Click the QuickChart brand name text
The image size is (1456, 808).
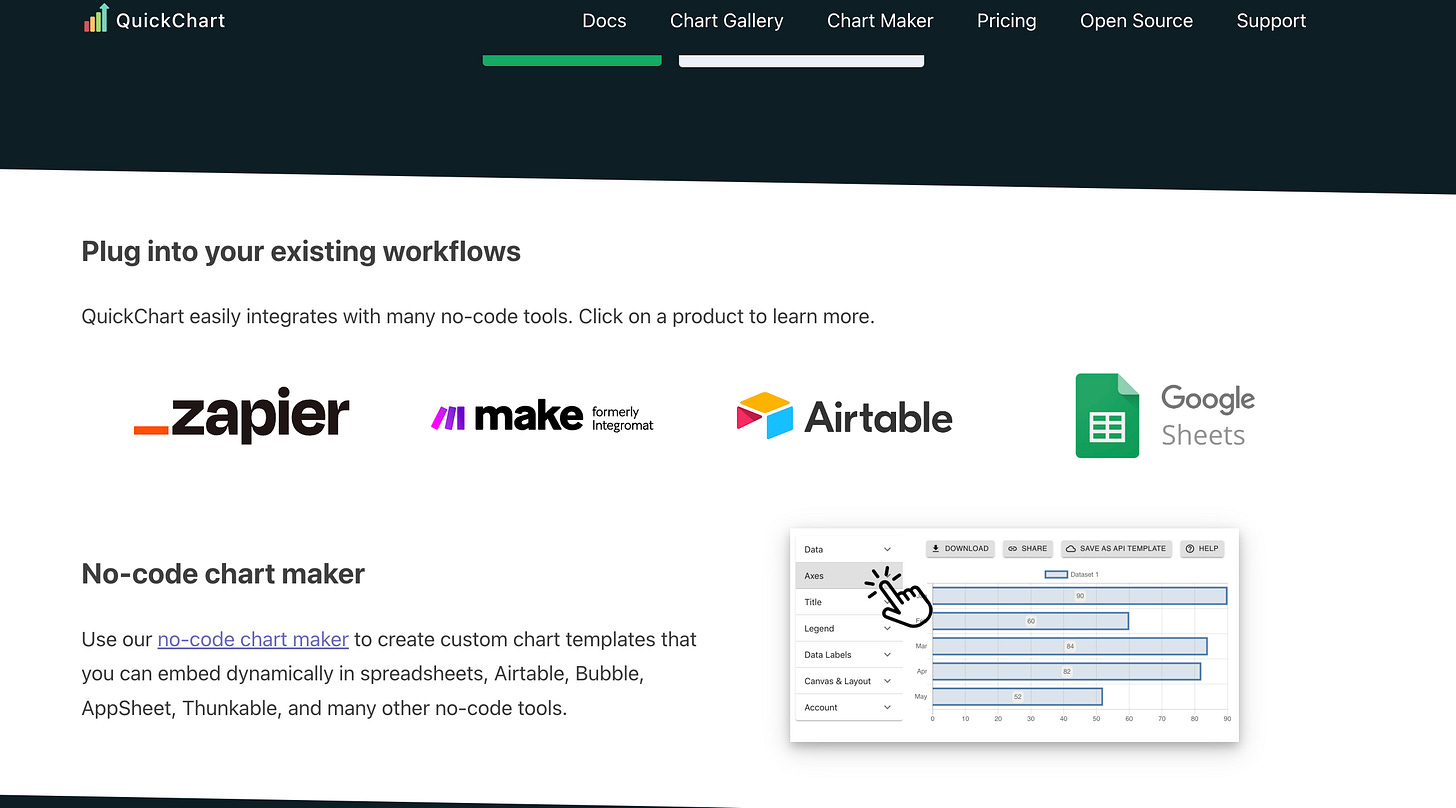tap(171, 20)
